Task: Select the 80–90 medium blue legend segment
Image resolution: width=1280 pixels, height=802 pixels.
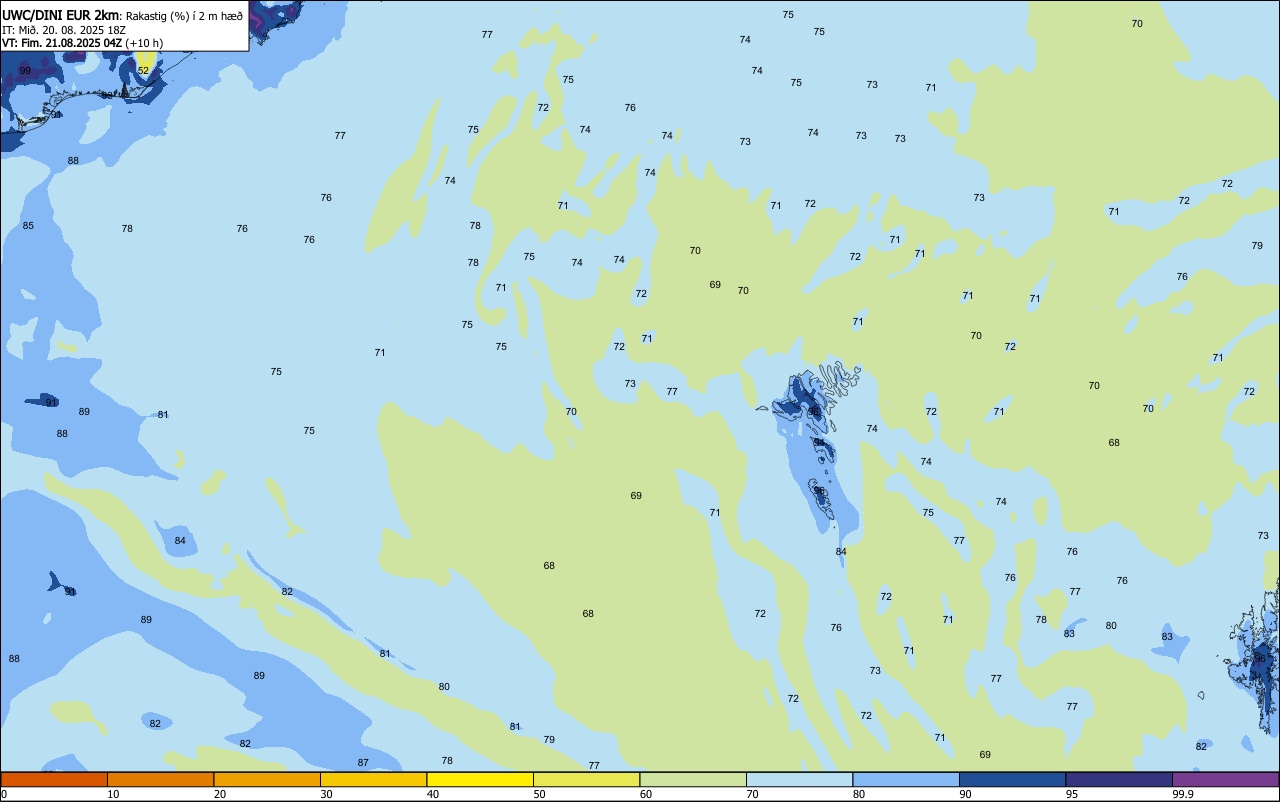Action: coord(906,779)
